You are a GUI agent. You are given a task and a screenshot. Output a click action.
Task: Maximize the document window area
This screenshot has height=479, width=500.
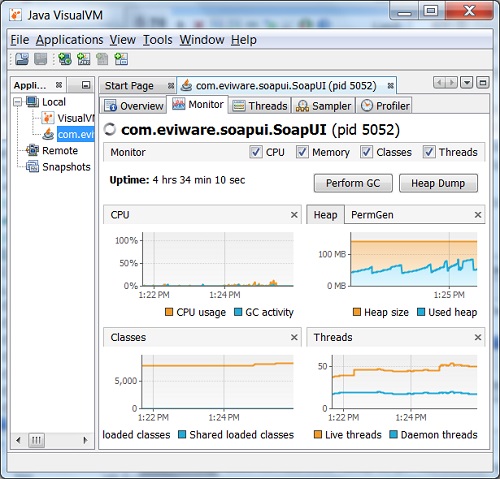pyautogui.click(x=482, y=82)
